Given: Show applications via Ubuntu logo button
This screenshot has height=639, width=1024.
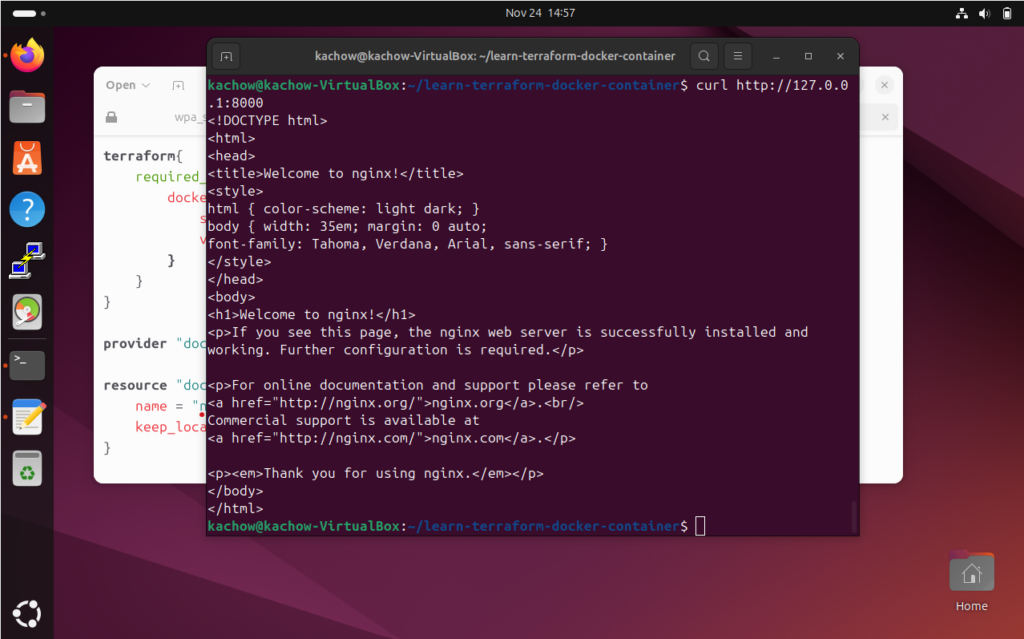Looking at the screenshot, I should click(x=27, y=614).
